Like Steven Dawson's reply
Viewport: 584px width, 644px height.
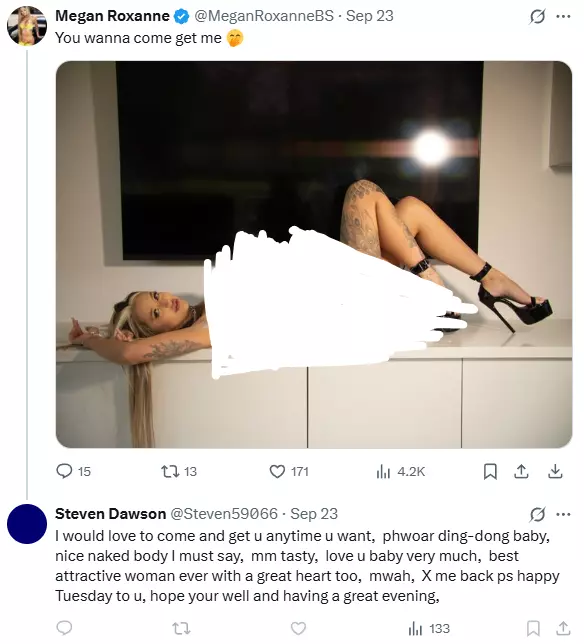(x=298, y=628)
